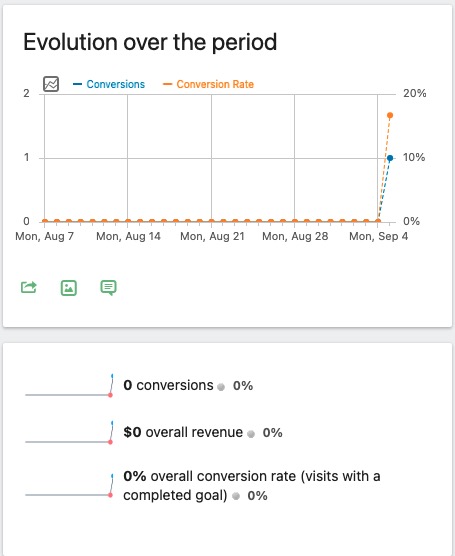
Task: Click the grey trend dot beside conversions
Action: point(221,387)
